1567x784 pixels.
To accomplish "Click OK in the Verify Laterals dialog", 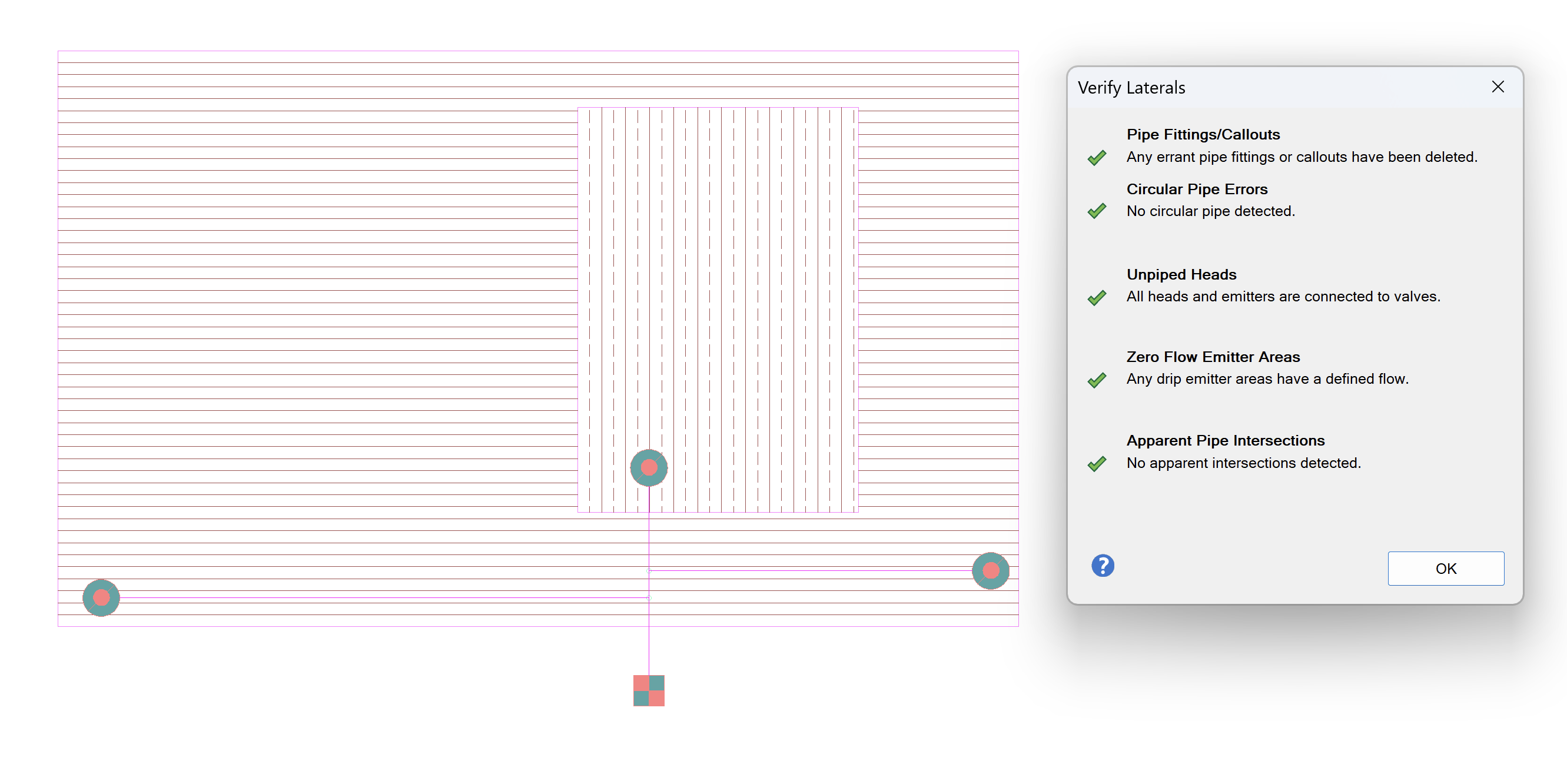I will [x=1445, y=568].
